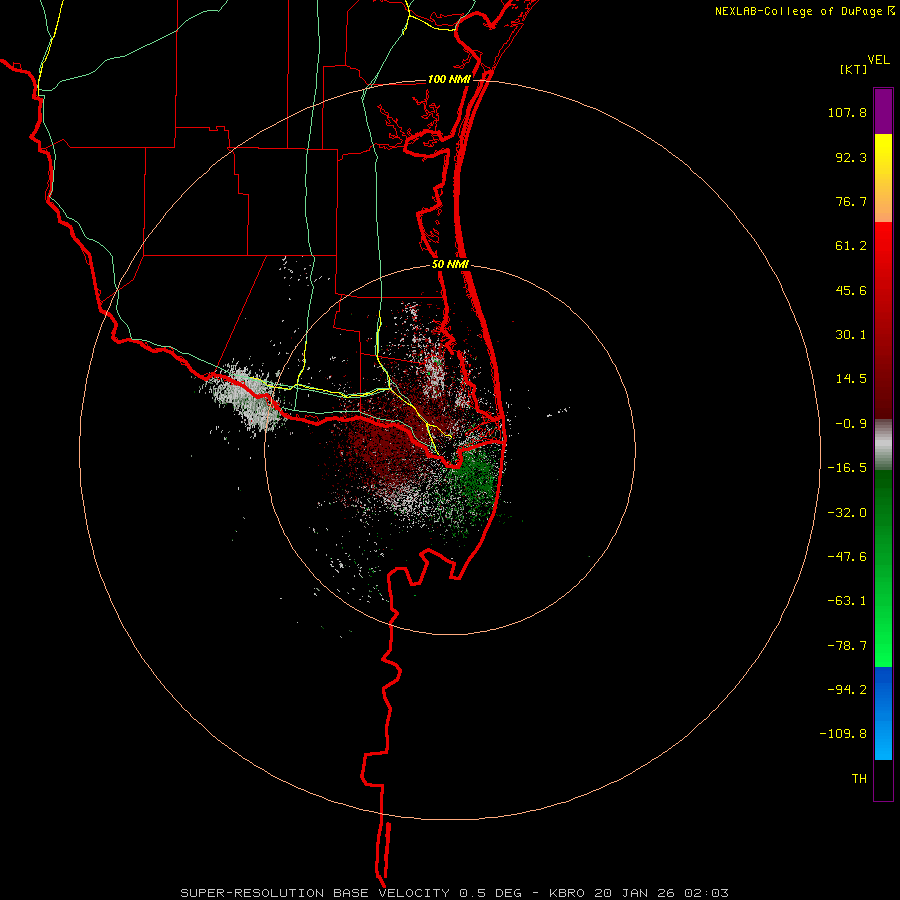Click the KBRO 20 JAN 26 02:03 timestamp

click(x=639, y=893)
